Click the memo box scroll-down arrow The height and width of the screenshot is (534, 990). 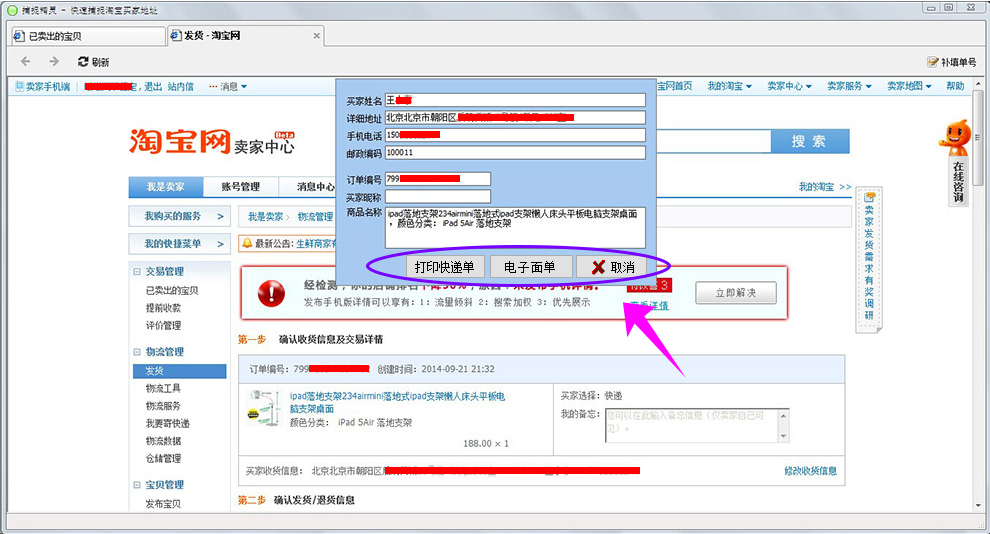click(x=784, y=436)
